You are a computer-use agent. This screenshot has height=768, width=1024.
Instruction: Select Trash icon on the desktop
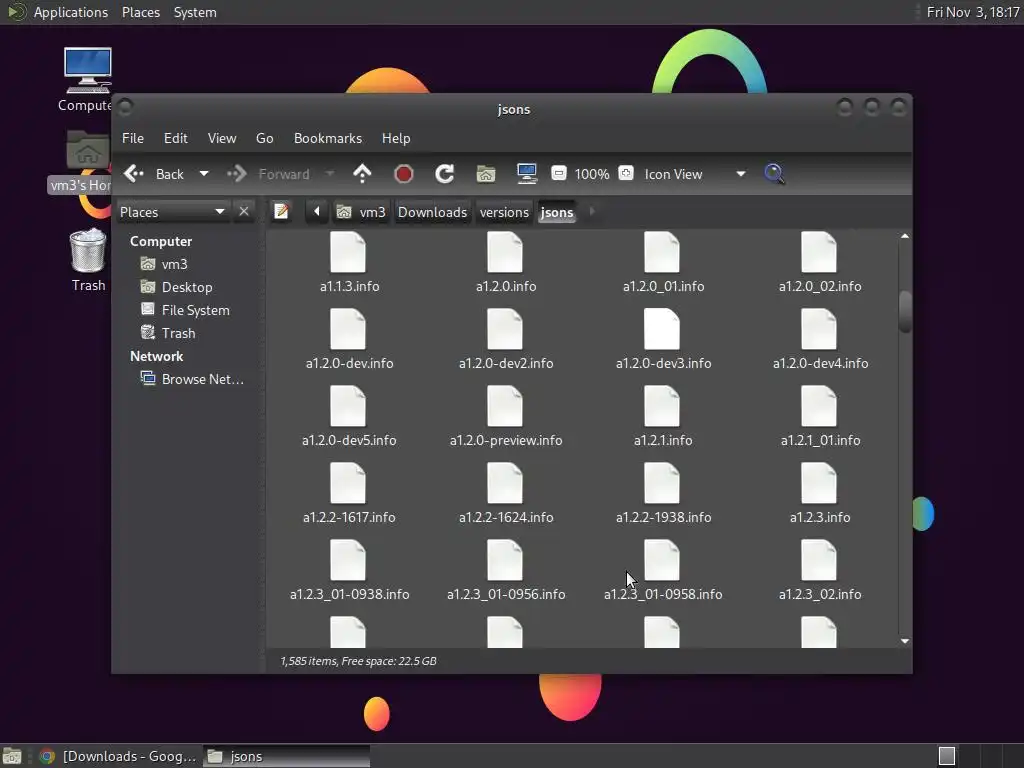tap(88, 260)
